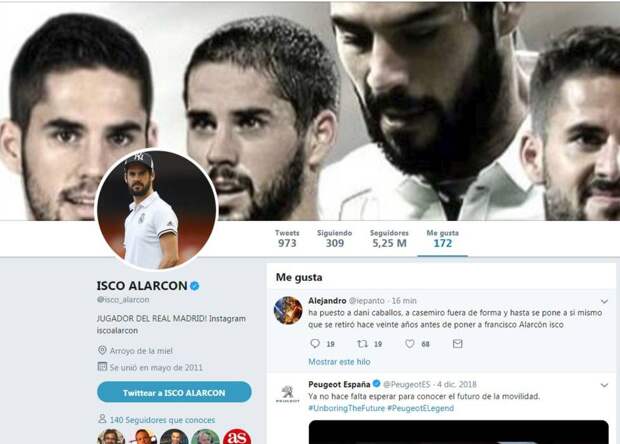The width and height of the screenshot is (620, 444).
Task: Click the blue verified badge next to ISCO ALARCON
Action: tap(195, 285)
